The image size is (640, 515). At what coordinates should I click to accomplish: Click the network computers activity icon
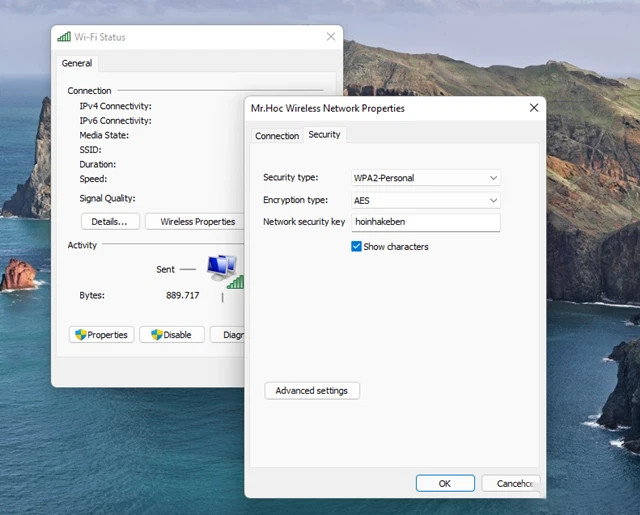(x=224, y=271)
